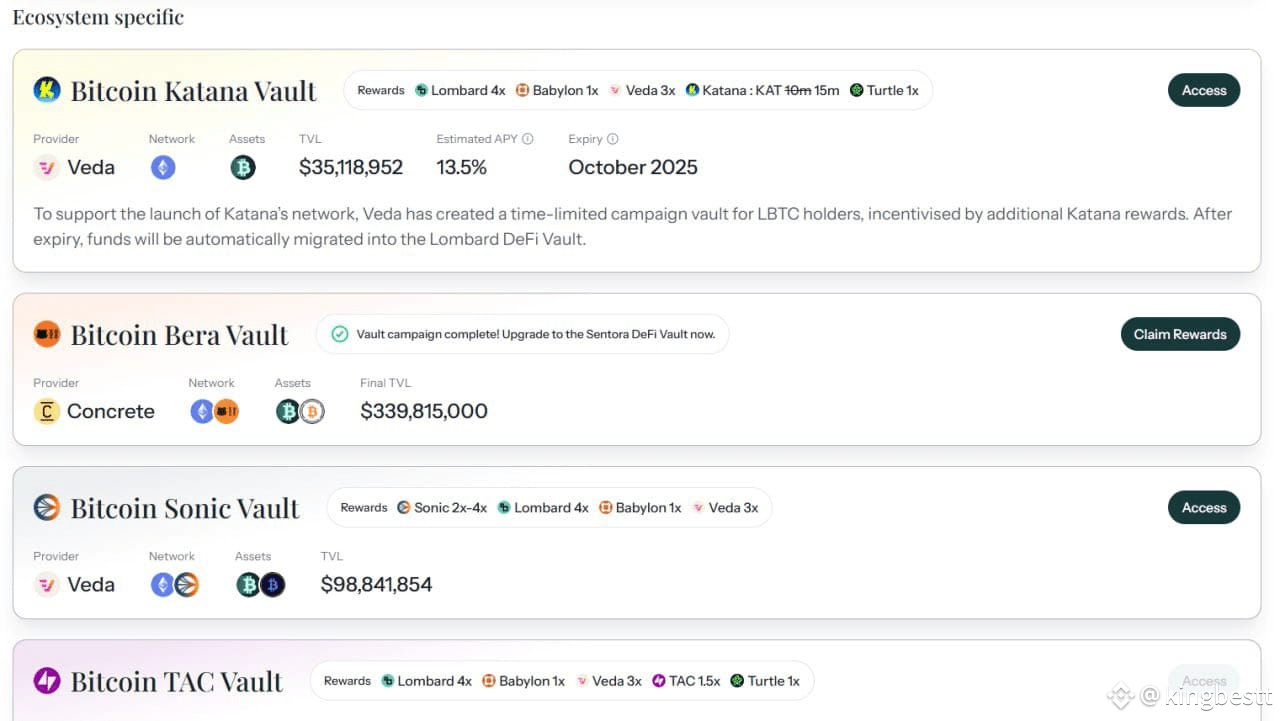Click the green checkmark icon for campaign complete

tap(340, 334)
